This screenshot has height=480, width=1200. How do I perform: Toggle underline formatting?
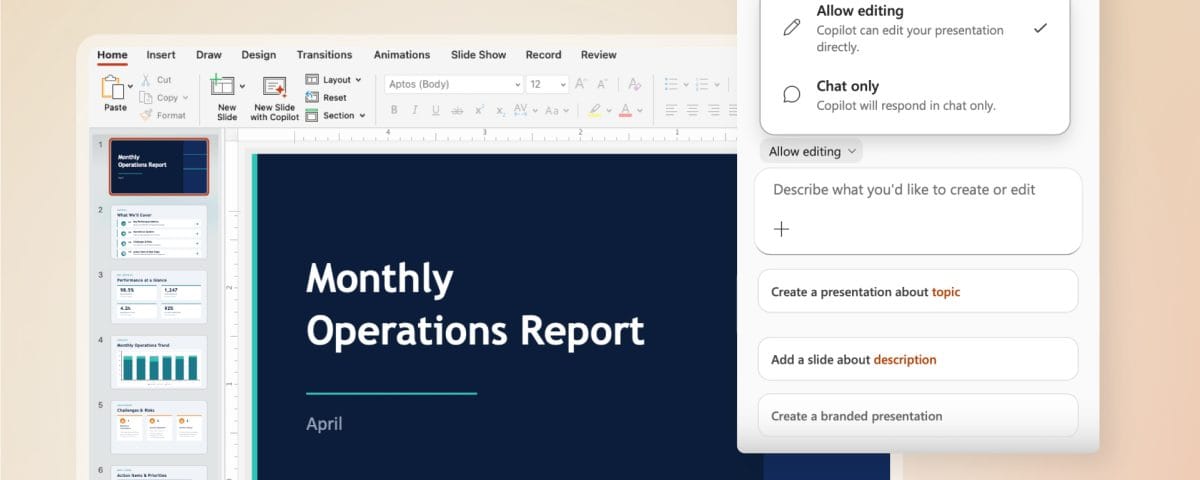pos(436,110)
